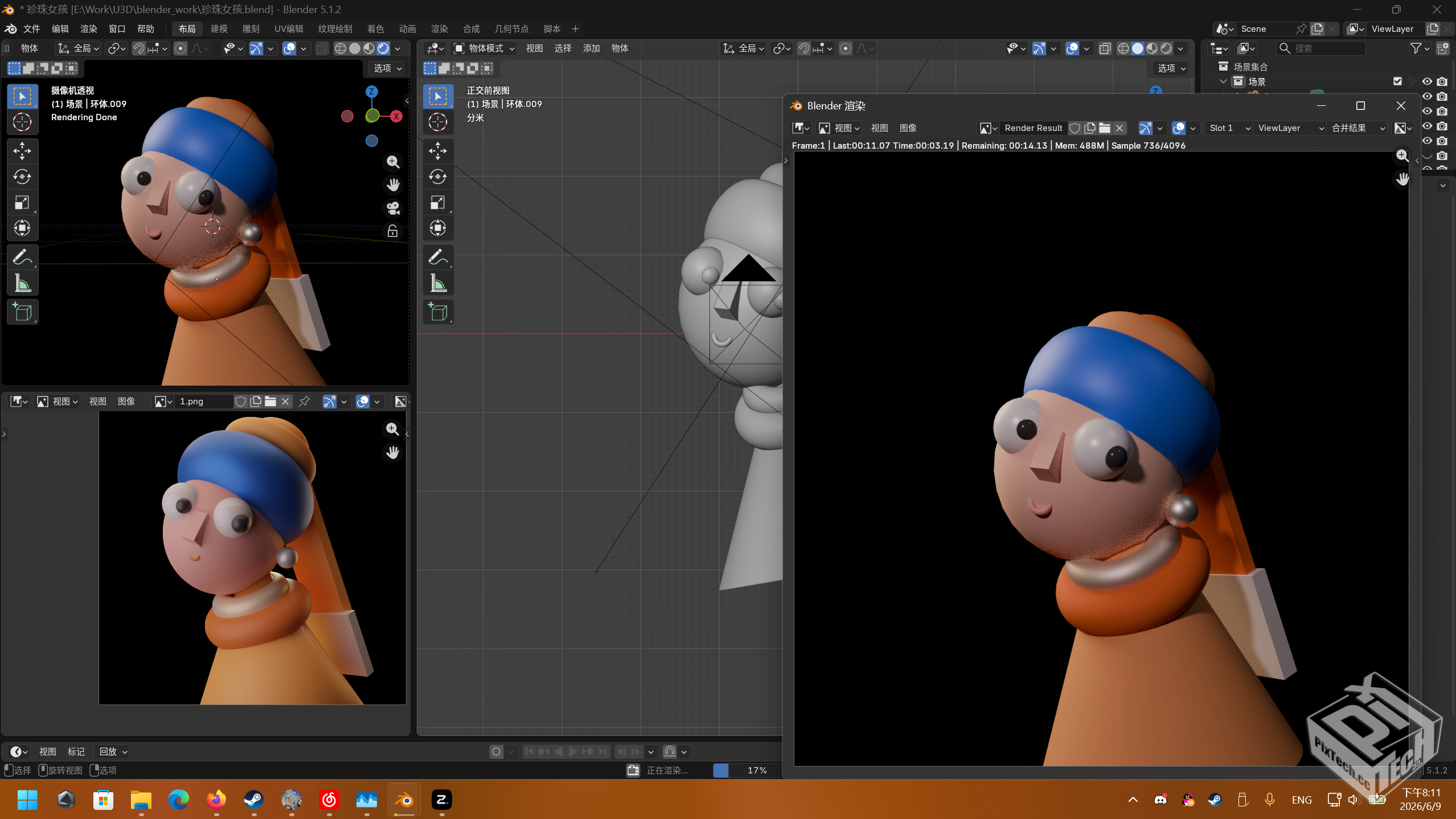
Task: Switch front viewport to solid shading
Action: (1138, 48)
